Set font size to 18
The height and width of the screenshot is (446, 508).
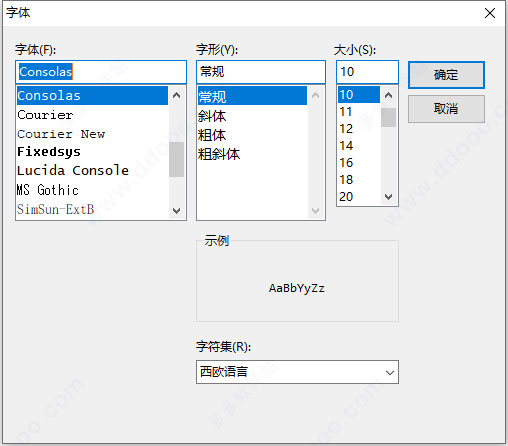tap(359, 180)
